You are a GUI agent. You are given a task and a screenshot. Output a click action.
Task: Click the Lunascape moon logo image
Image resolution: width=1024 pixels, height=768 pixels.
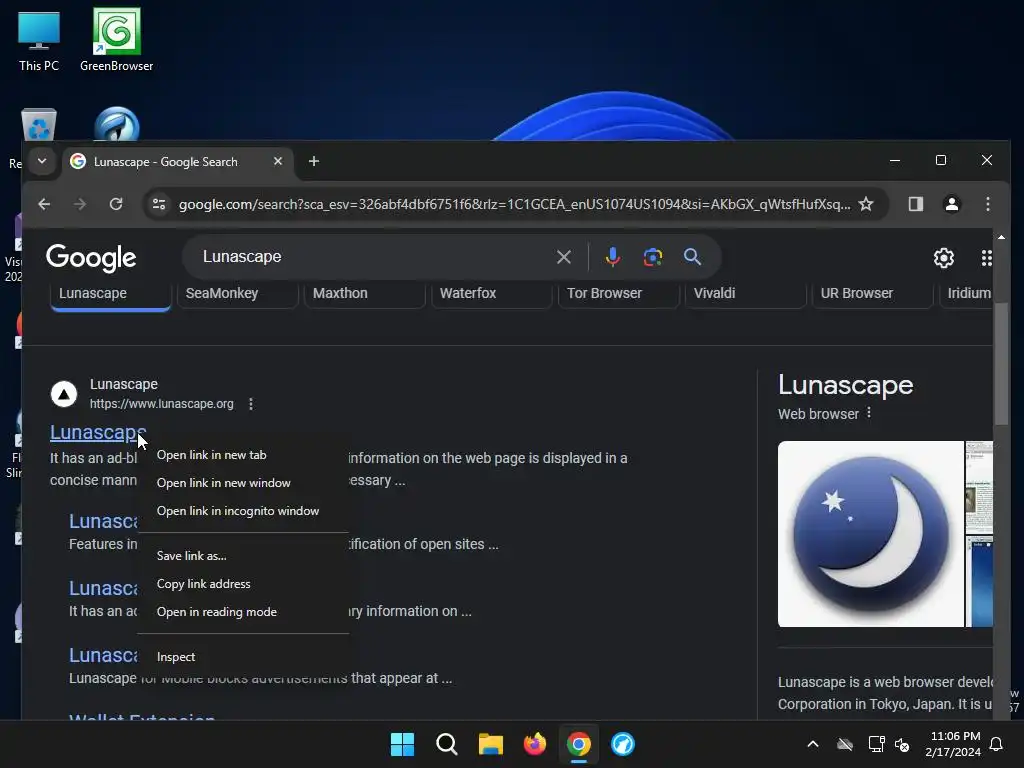coord(871,534)
